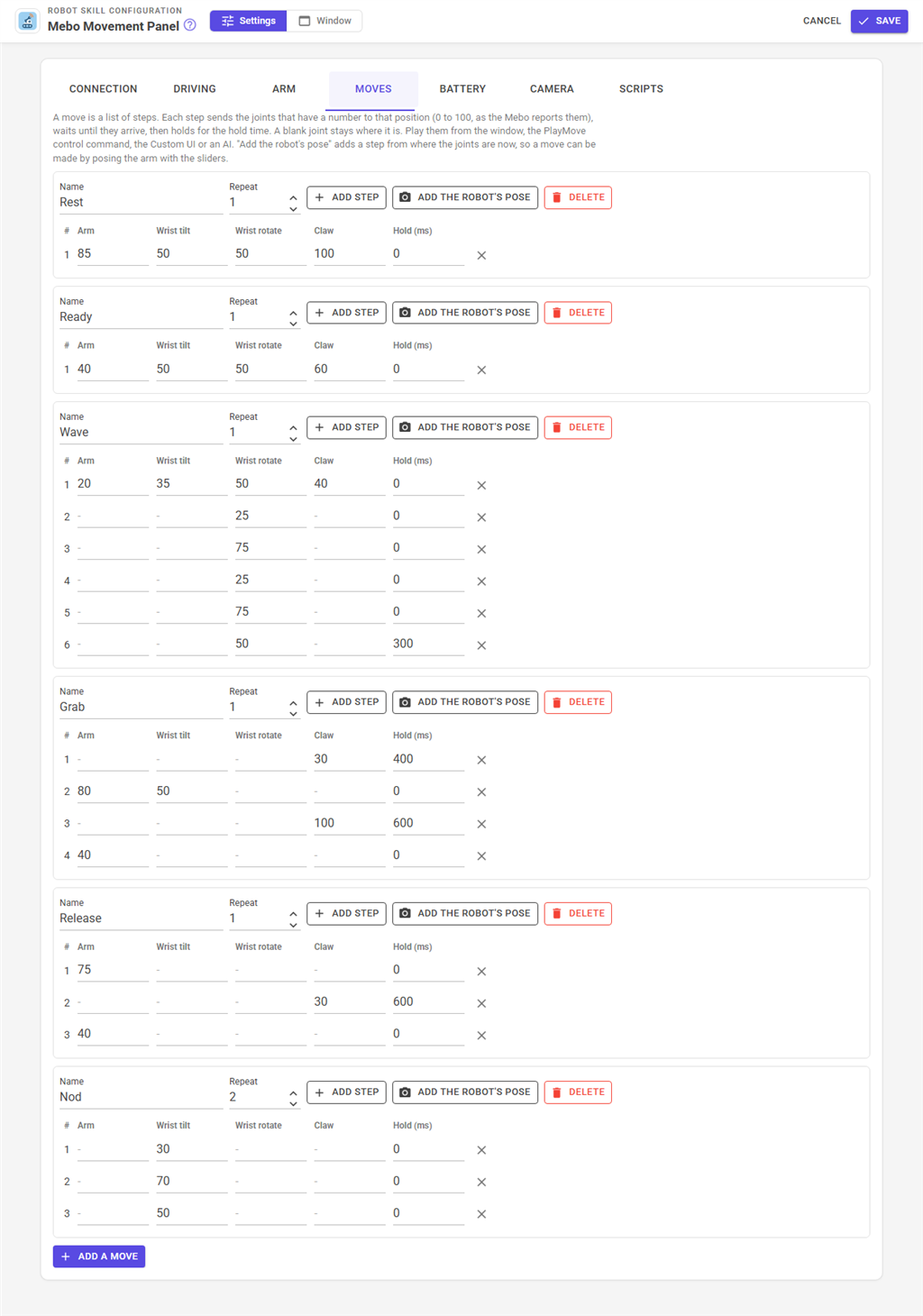Delete the Rest move
The image size is (923, 1316).
[578, 197]
